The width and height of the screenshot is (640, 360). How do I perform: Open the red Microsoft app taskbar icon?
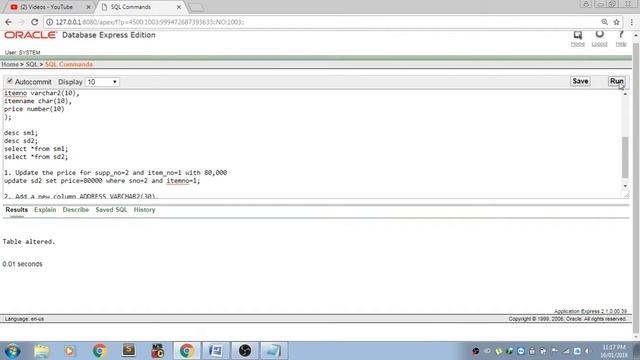158,351
